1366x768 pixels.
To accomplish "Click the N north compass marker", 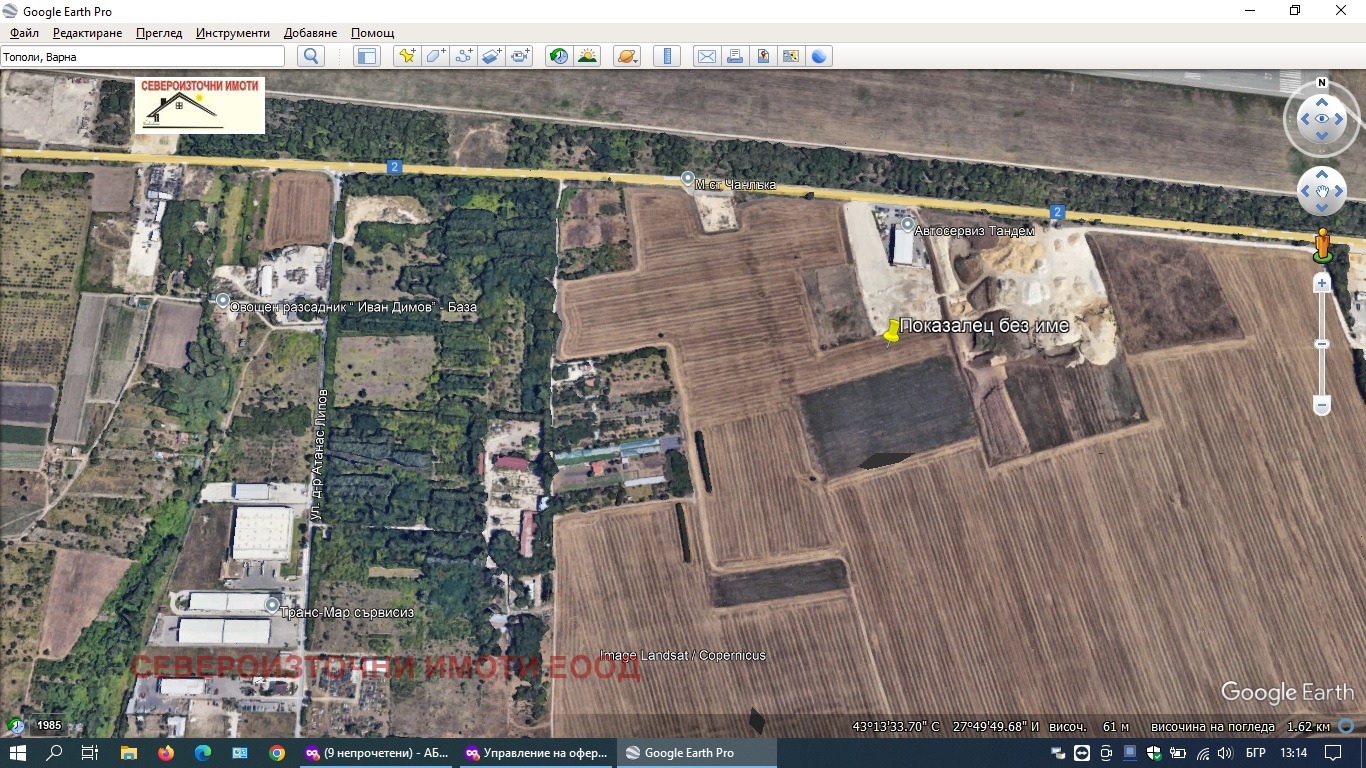I will pos(1322,83).
